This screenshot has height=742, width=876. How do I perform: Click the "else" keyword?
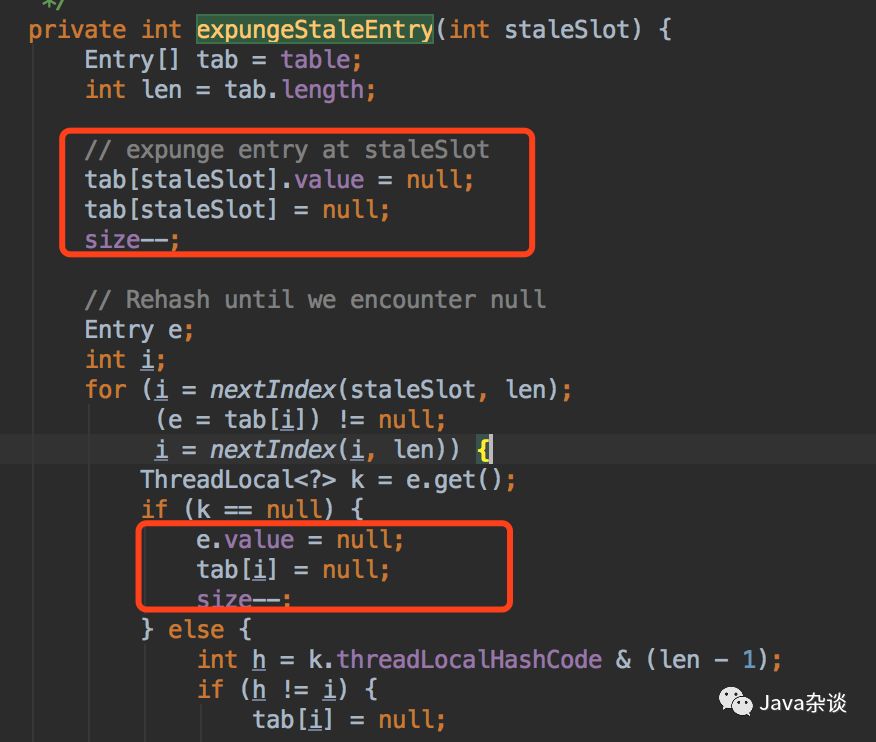pos(196,630)
